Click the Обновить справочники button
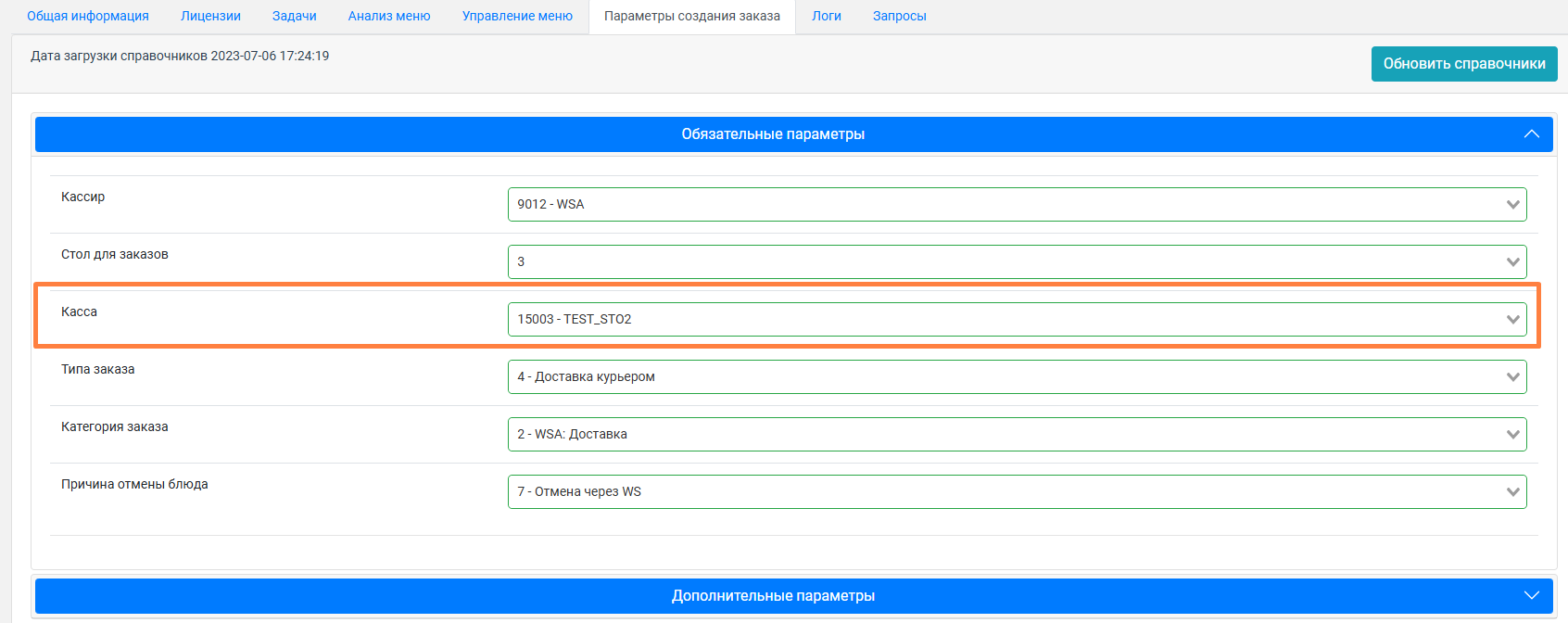This screenshot has height=623, width=1568. point(1463,64)
